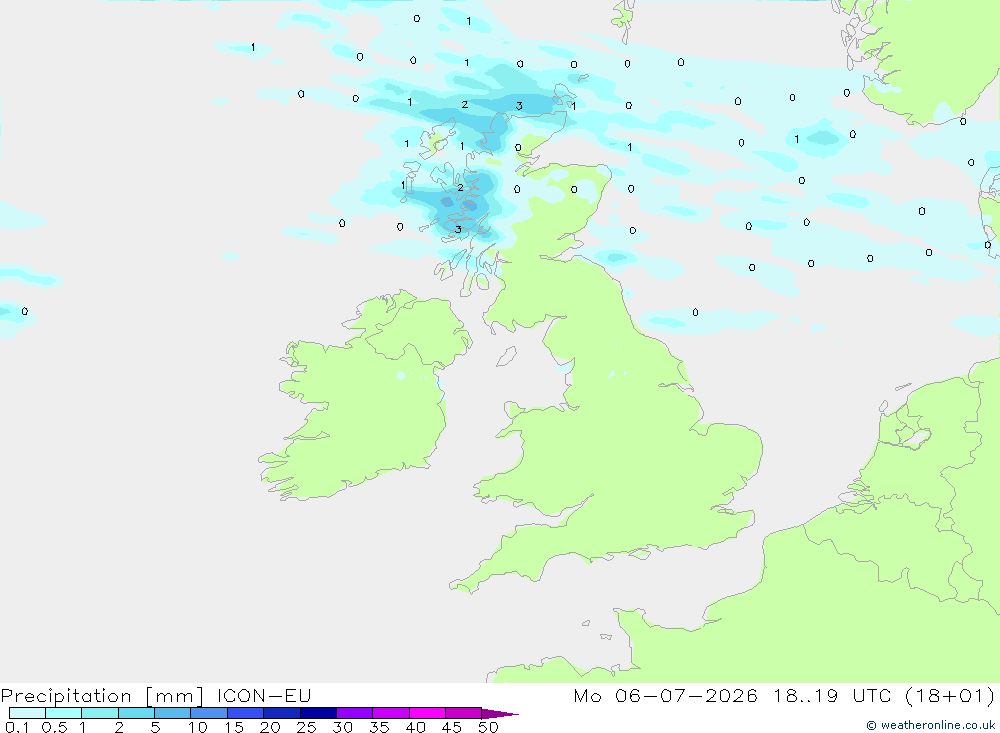Select the 45 to 50 mm legend swatch
This screenshot has height=733, width=1000.
tap(463, 713)
